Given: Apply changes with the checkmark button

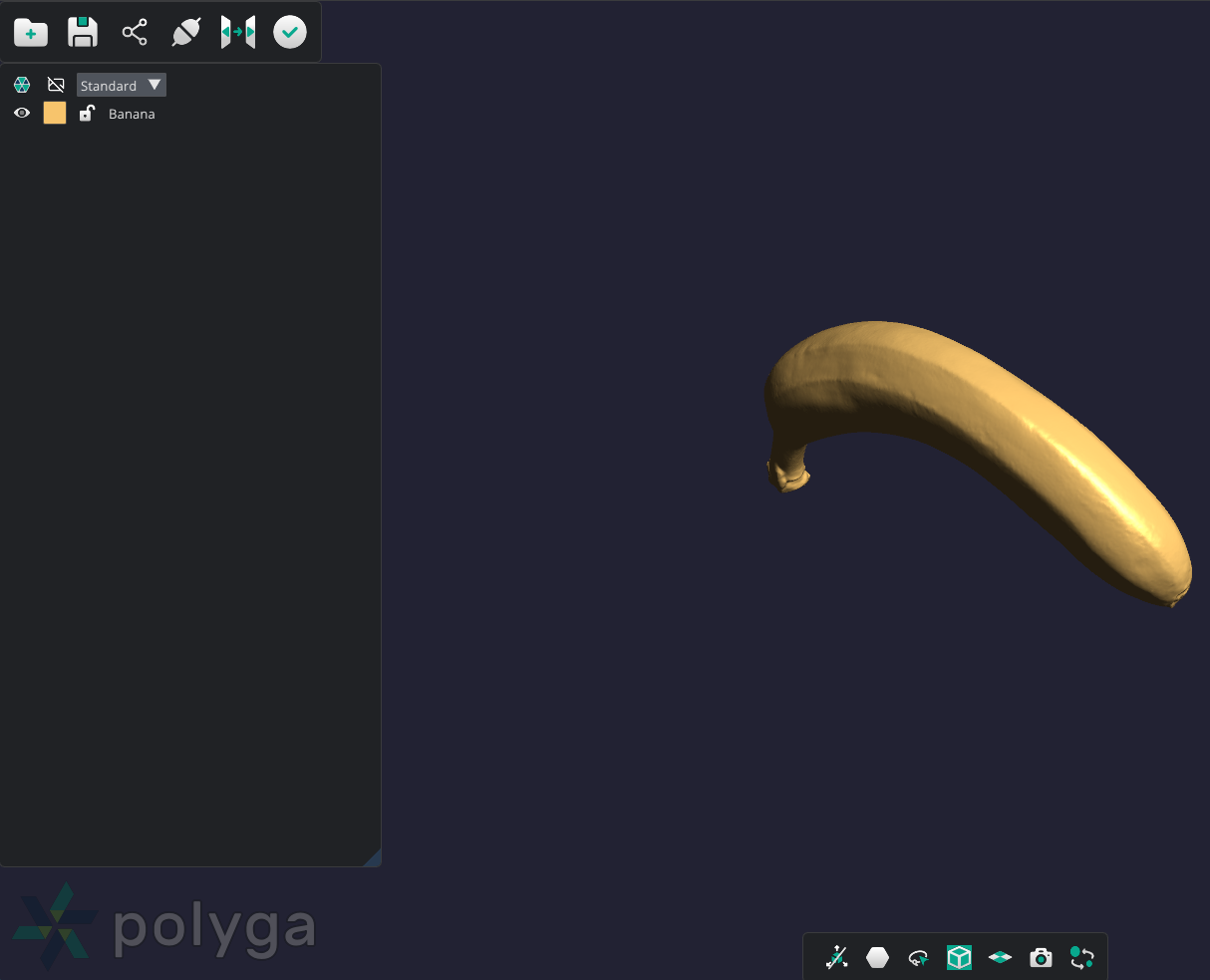Looking at the screenshot, I should pos(289,31).
